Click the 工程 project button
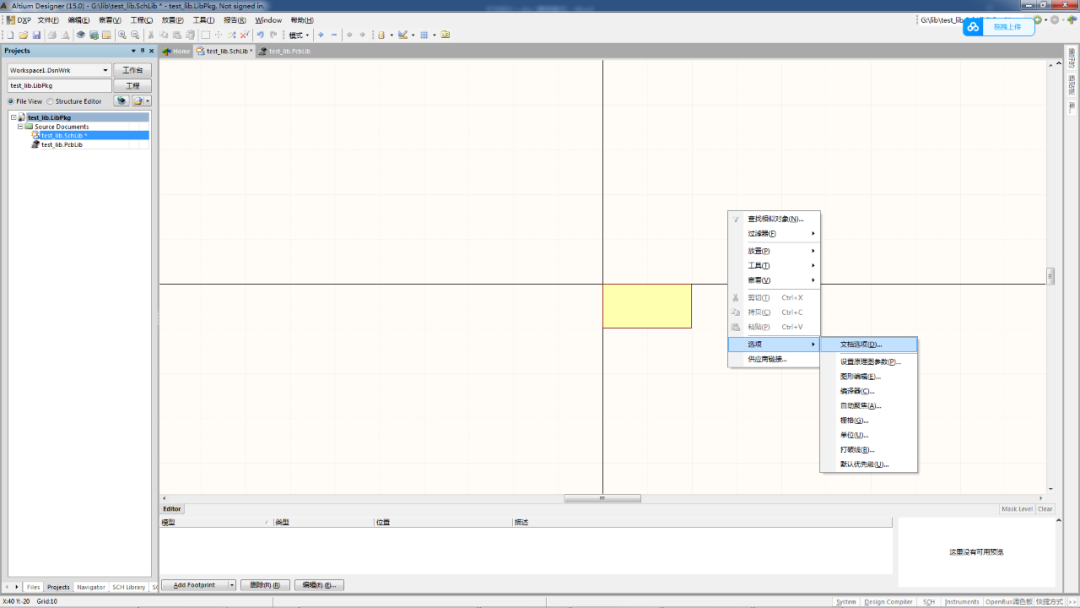Screen dimensions: 1080x608 132,85
